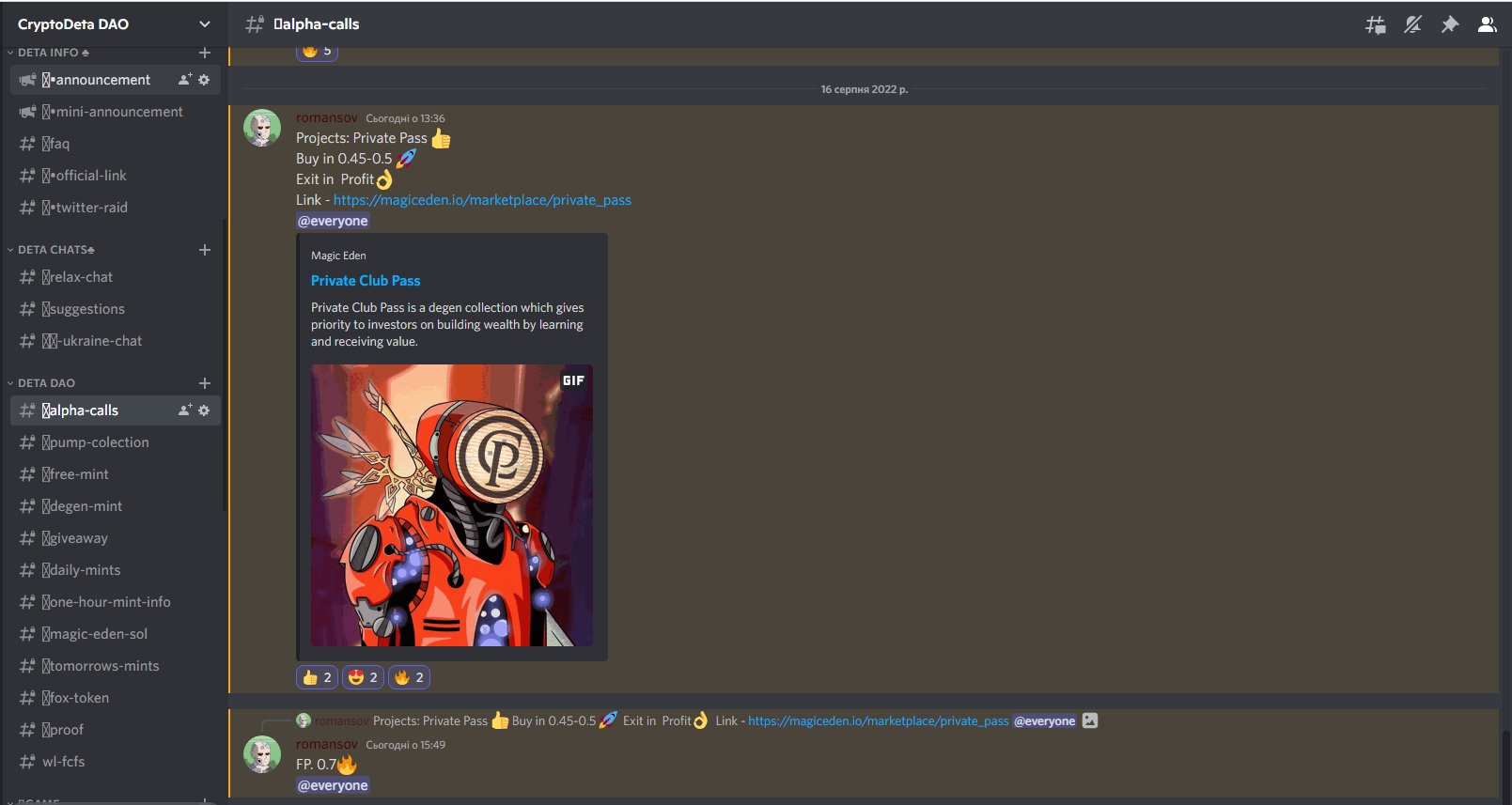1512x805 pixels.
Task: Open pinned messages icon
Action: pyautogui.click(x=1449, y=24)
